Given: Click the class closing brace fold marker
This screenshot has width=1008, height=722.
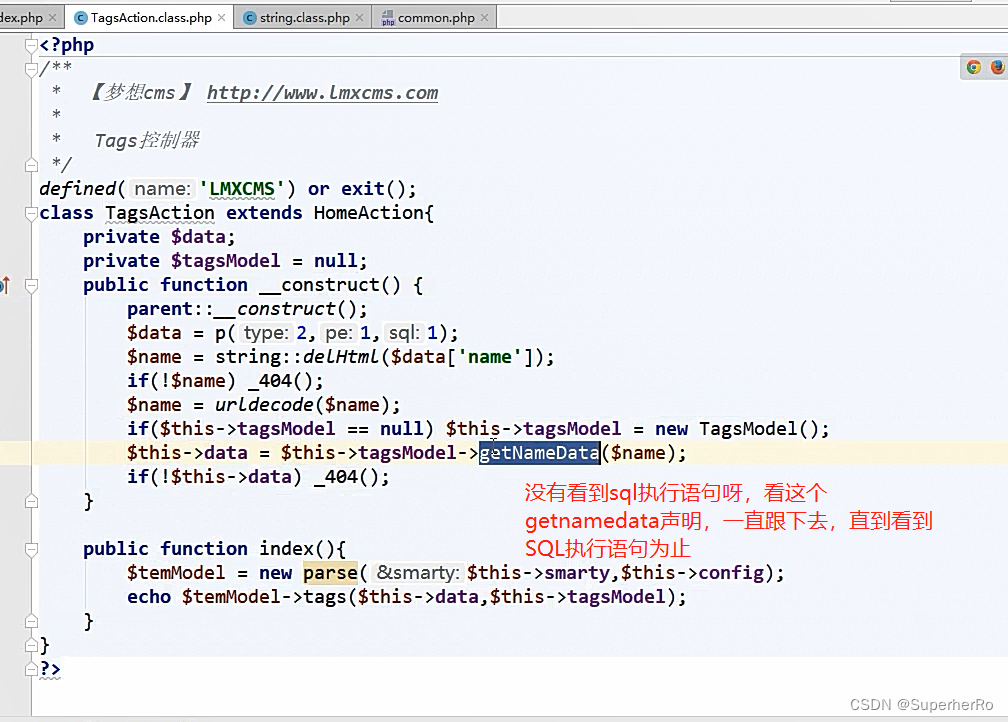Looking at the screenshot, I should click(x=31, y=645).
